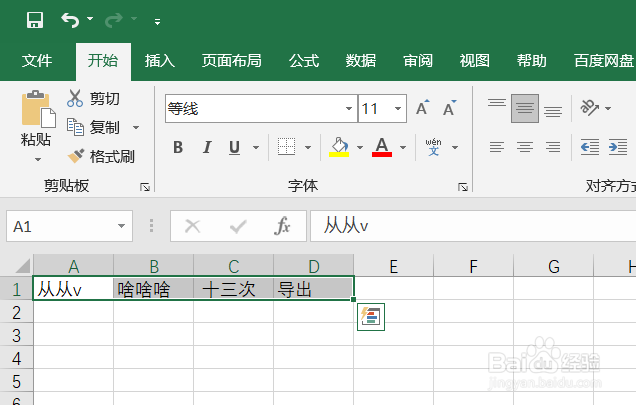This screenshot has height=405, width=636.
Task: Expand font color dropdown arrow
Action: (x=403, y=147)
